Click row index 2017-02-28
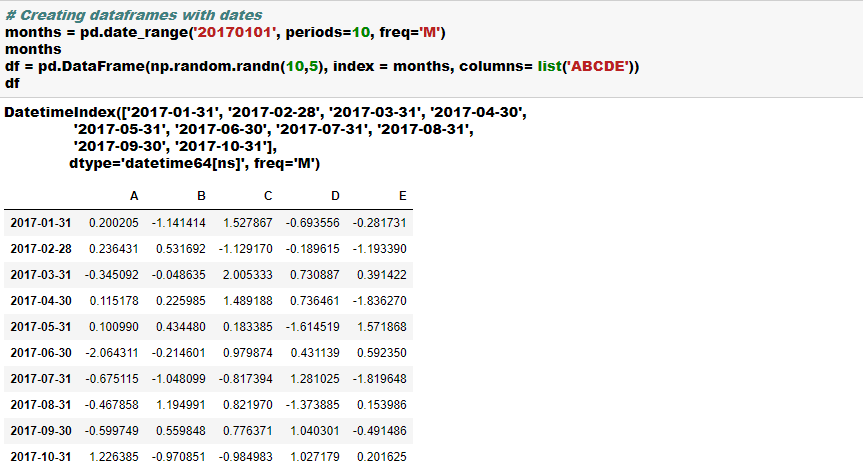863x467 pixels. (x=41, y=249)
